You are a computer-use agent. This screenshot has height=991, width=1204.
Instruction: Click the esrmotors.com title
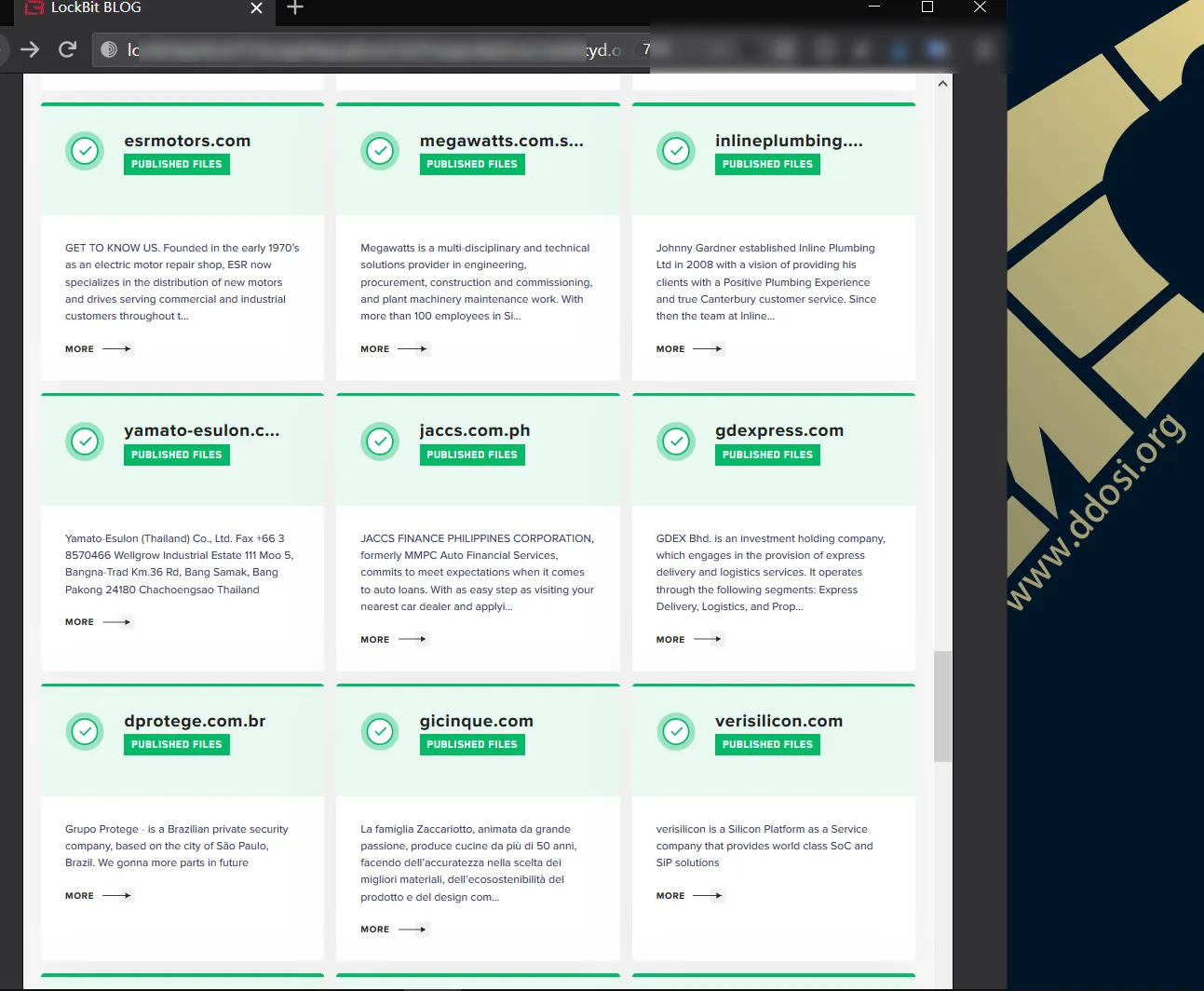[x=187, y=141]
